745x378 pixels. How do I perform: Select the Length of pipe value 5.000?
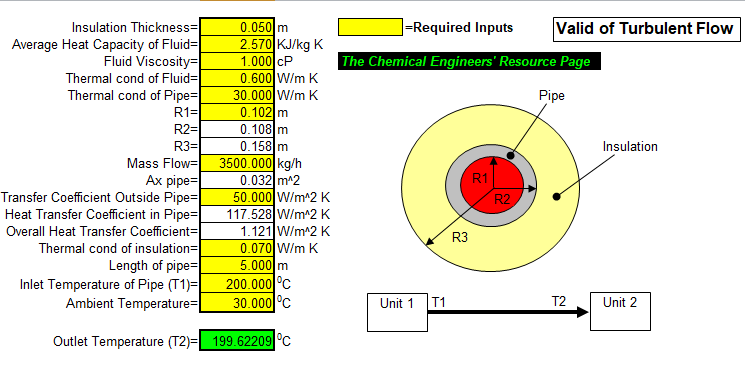[x=237, y=265]
